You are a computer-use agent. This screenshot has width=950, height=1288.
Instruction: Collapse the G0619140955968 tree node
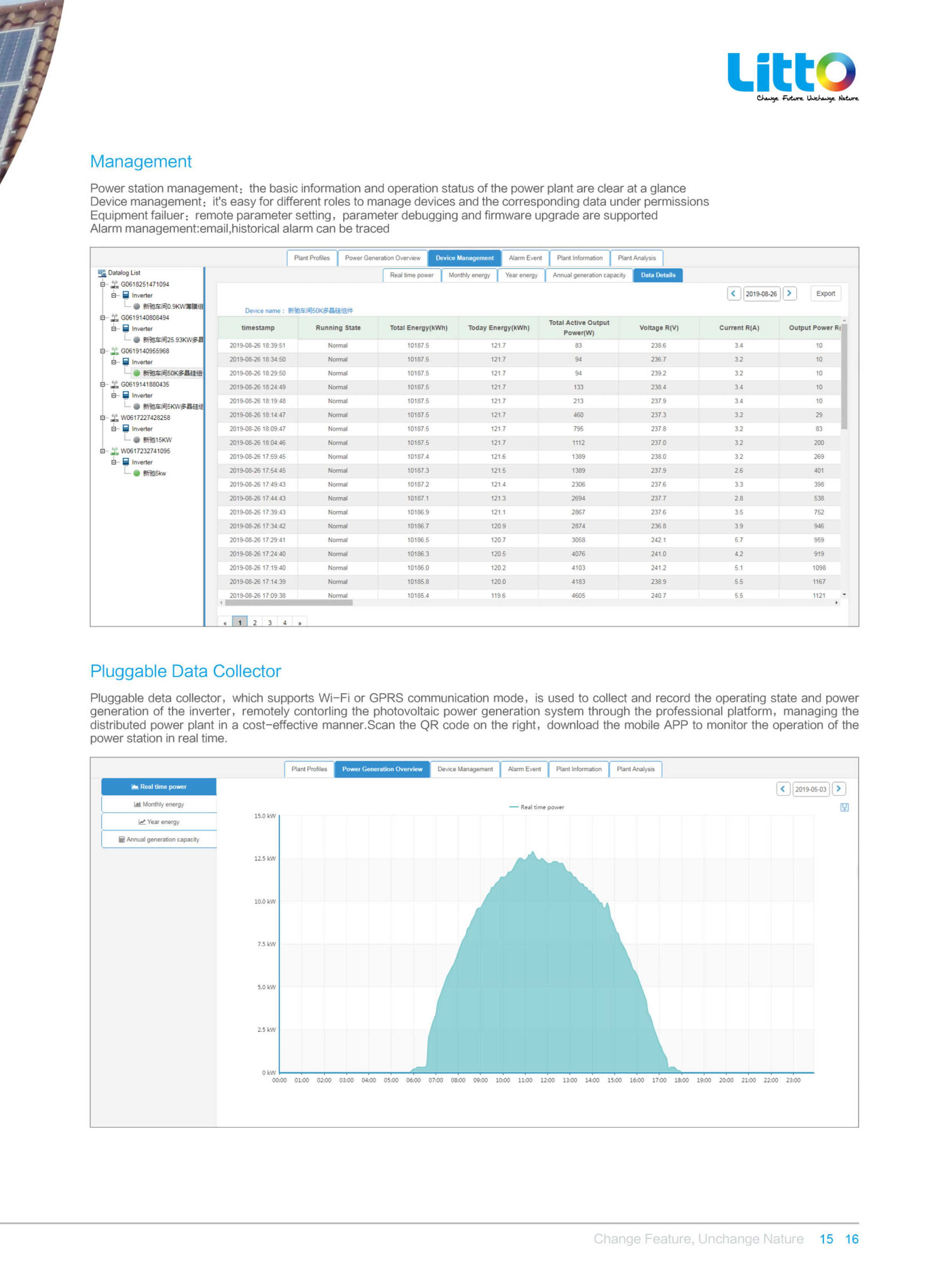[103, 351]
